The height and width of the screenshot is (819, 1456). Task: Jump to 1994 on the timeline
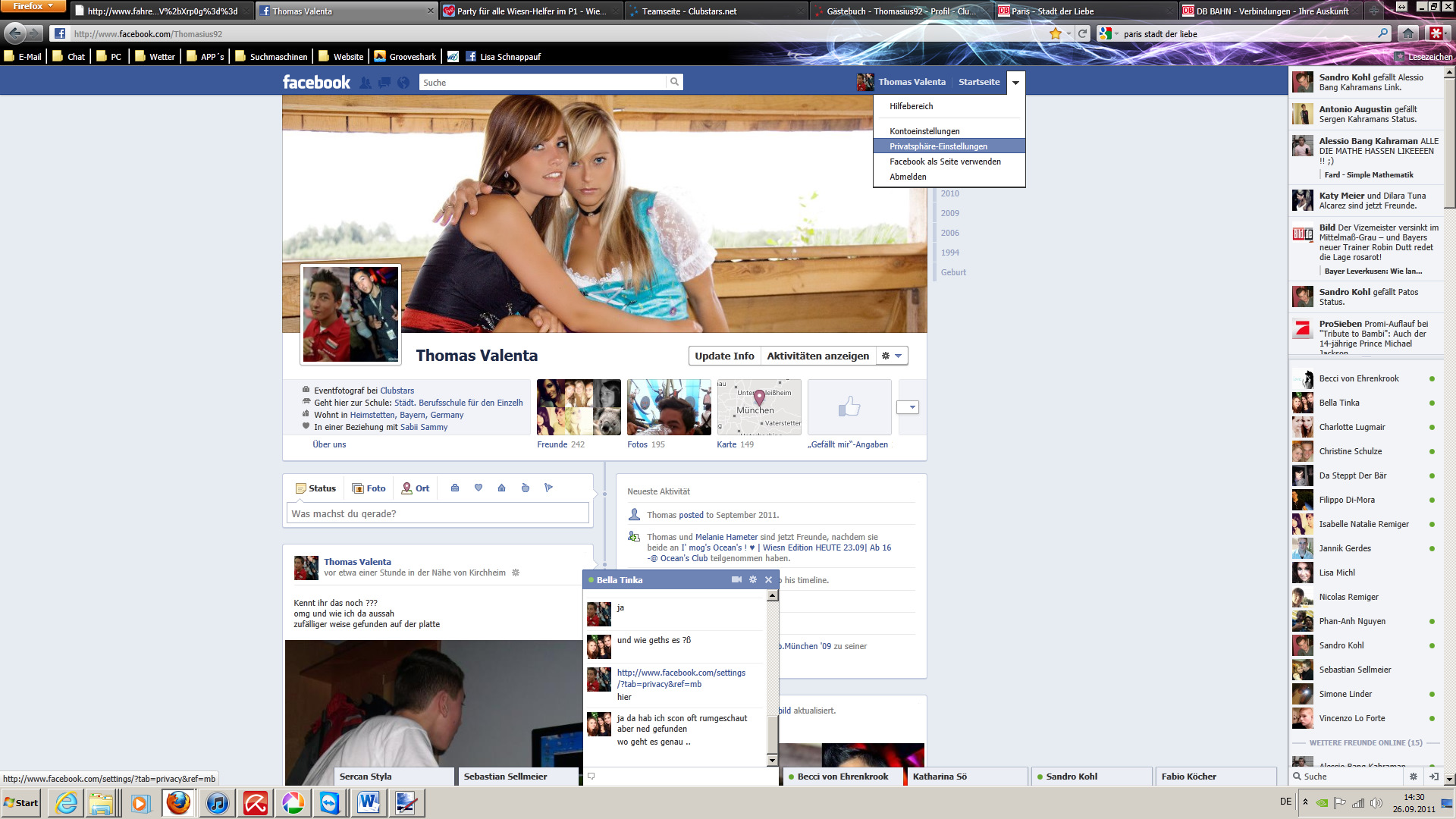pos(949,253)
